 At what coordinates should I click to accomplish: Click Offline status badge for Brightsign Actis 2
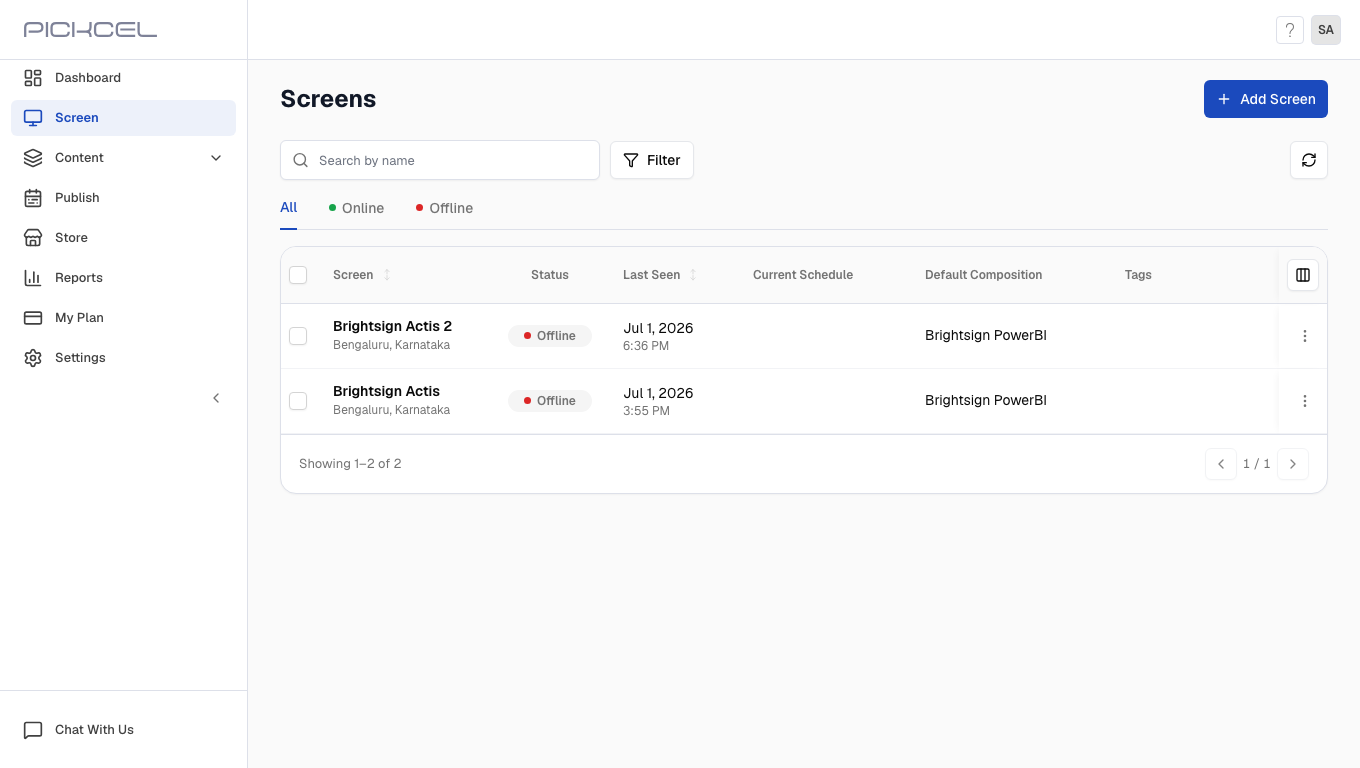point(550,336)
